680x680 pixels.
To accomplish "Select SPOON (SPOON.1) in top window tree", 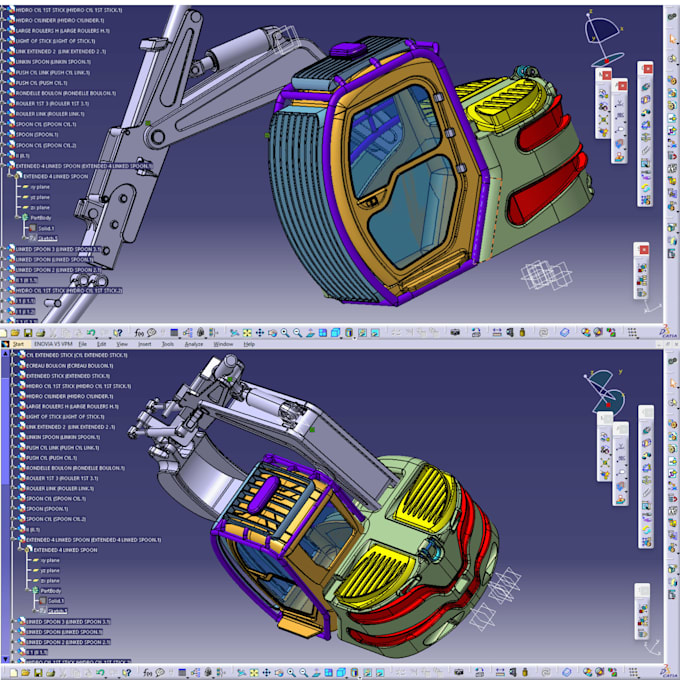I will click(x=36, y=134).
